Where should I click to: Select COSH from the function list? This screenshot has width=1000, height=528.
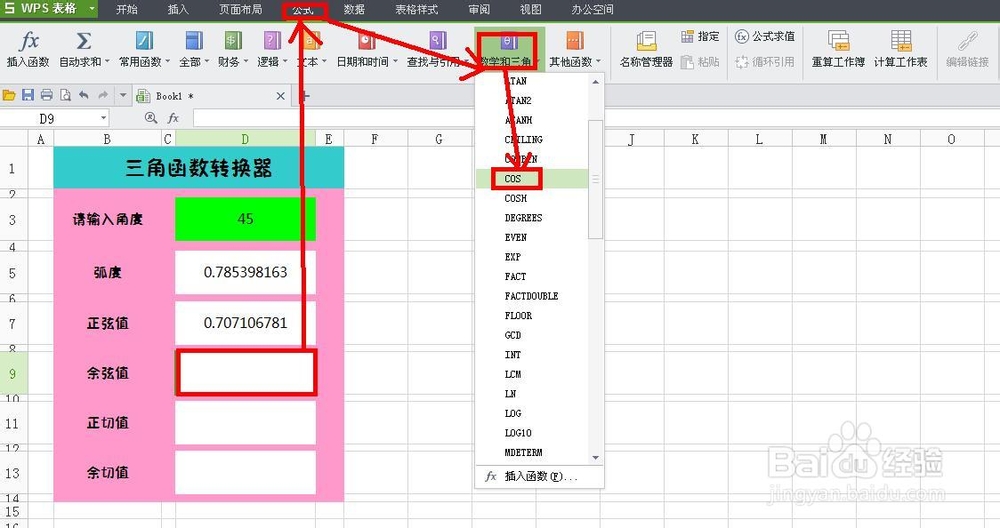point(532,198)
